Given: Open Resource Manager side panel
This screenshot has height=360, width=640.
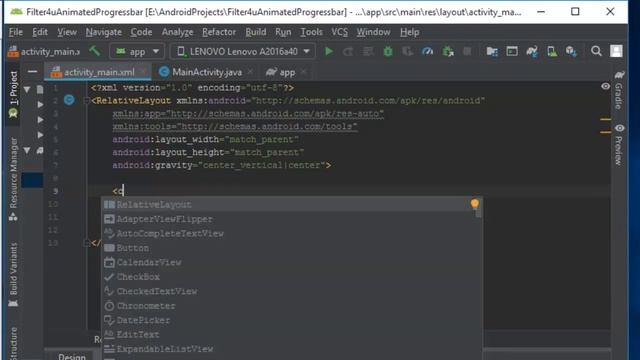Looking at the screenshot, I should (x=13, y=179).
